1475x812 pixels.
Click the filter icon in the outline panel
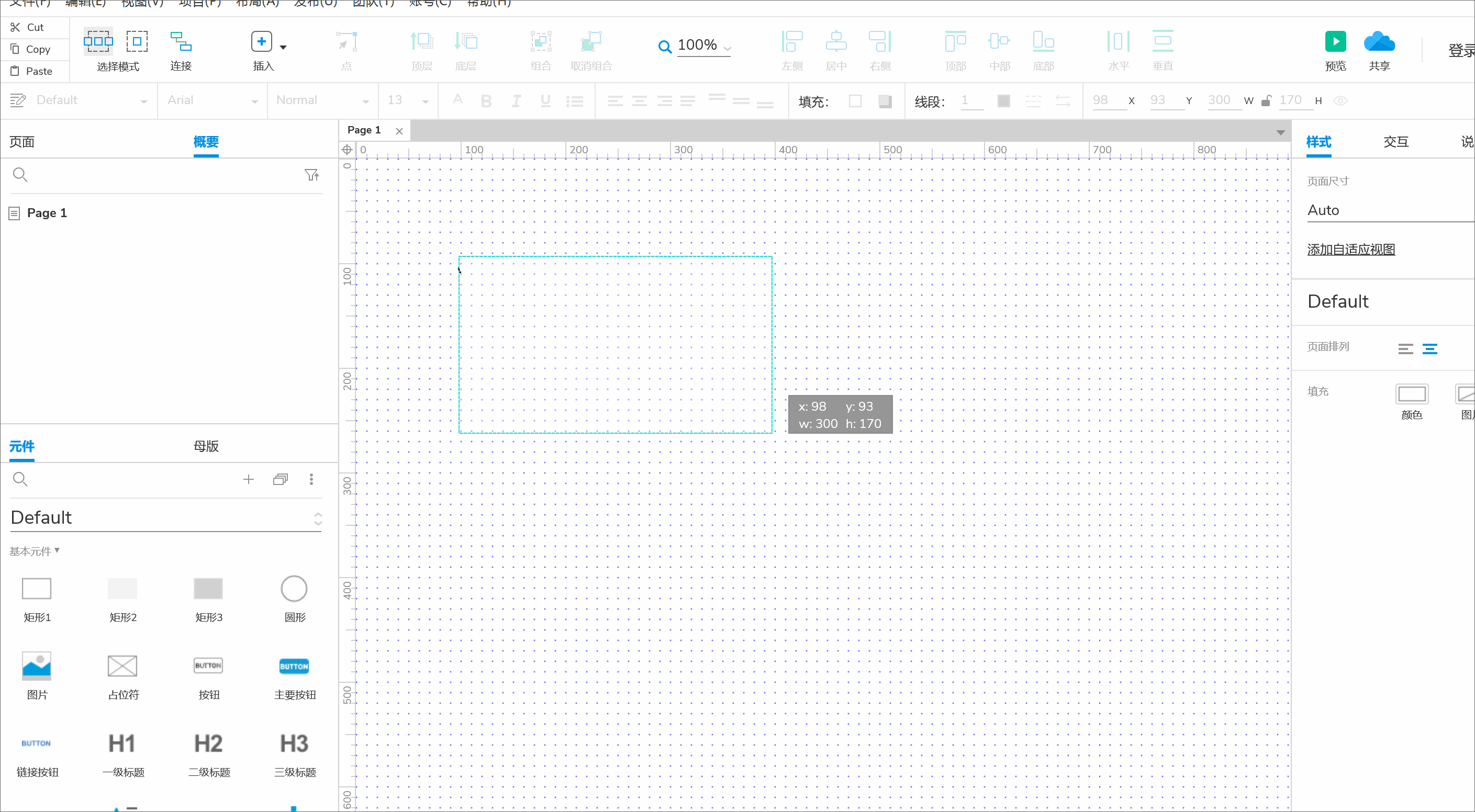point(311,175)
